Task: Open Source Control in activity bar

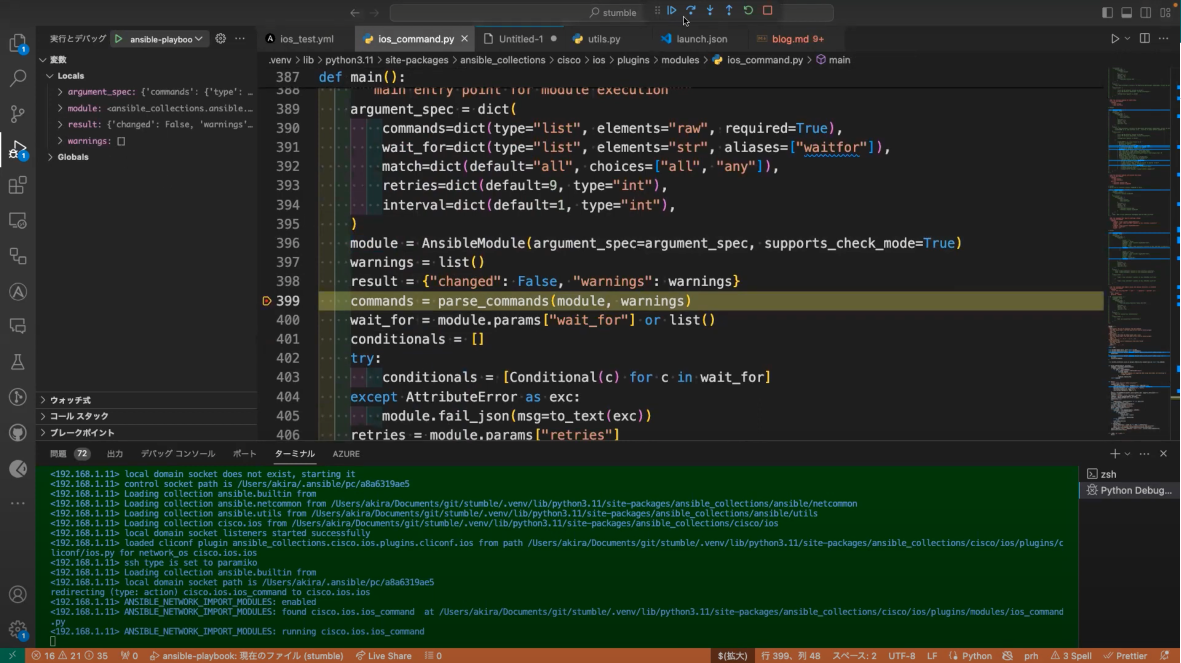Action: point(17,113)
